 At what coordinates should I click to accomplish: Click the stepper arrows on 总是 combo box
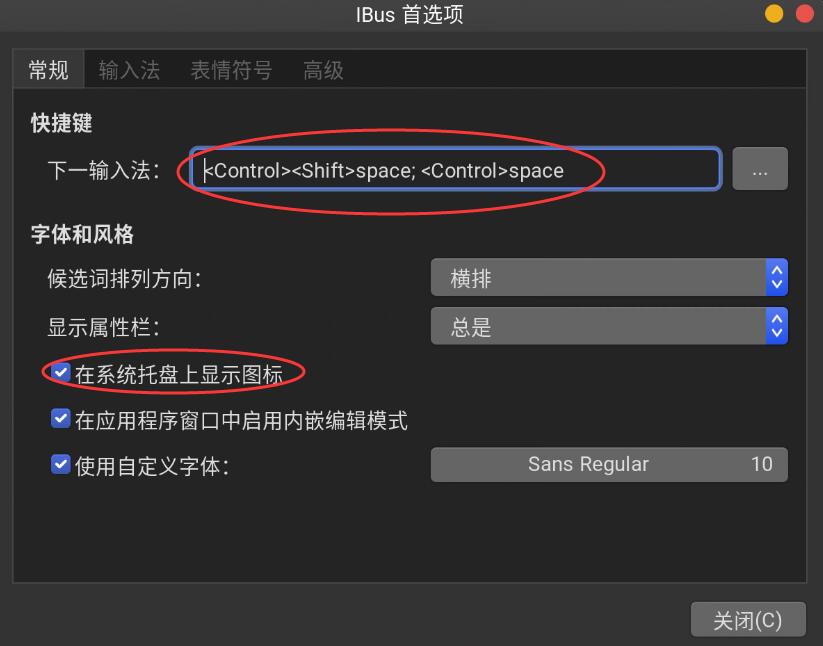pos(777,326)
